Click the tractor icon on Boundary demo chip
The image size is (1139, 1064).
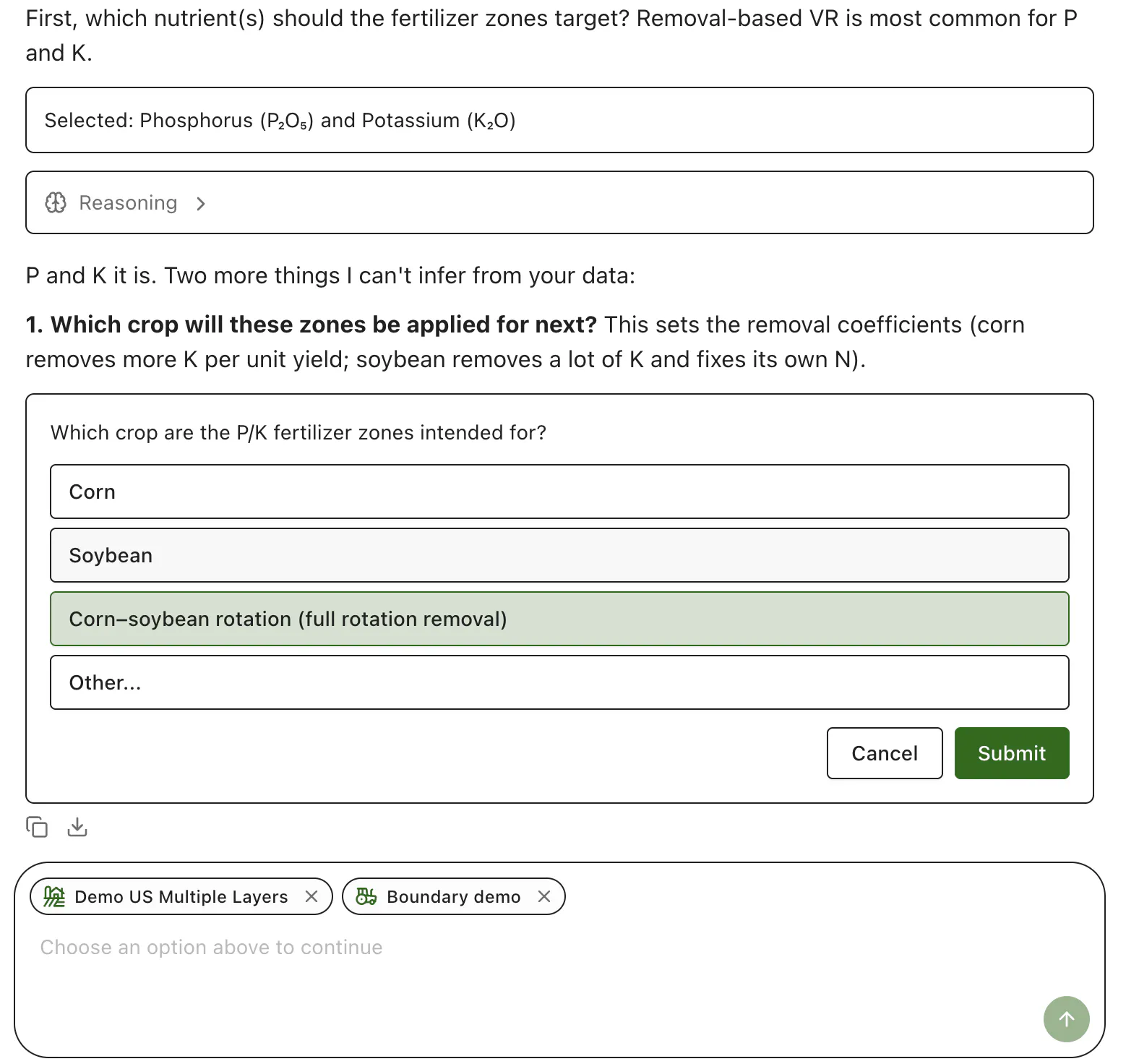(x=366, y=896)
